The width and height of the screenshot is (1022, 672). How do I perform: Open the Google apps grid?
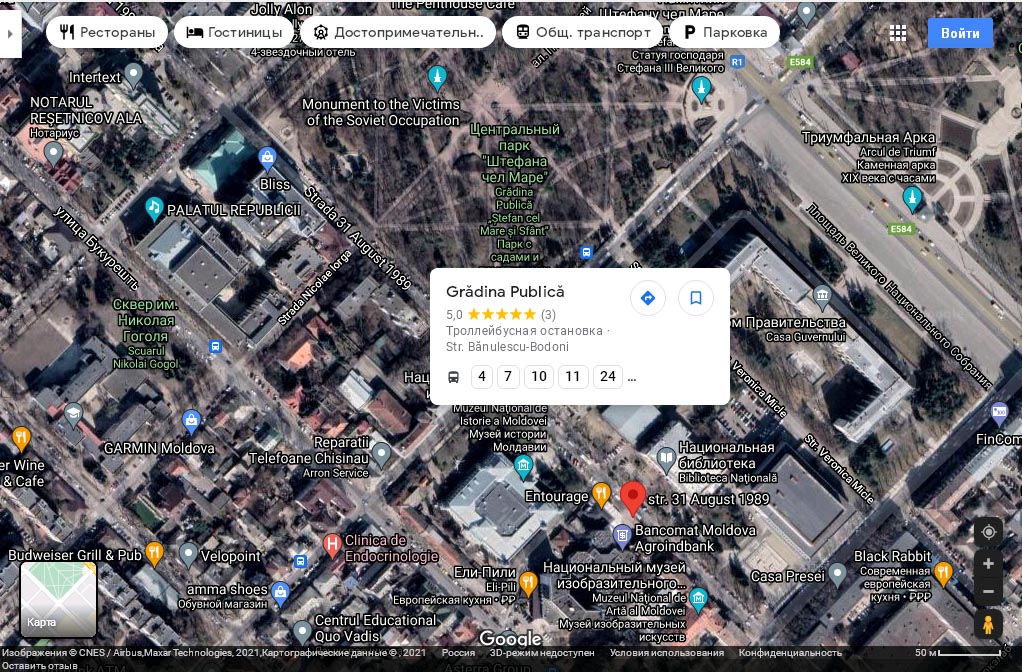click(x=898, y=33)
